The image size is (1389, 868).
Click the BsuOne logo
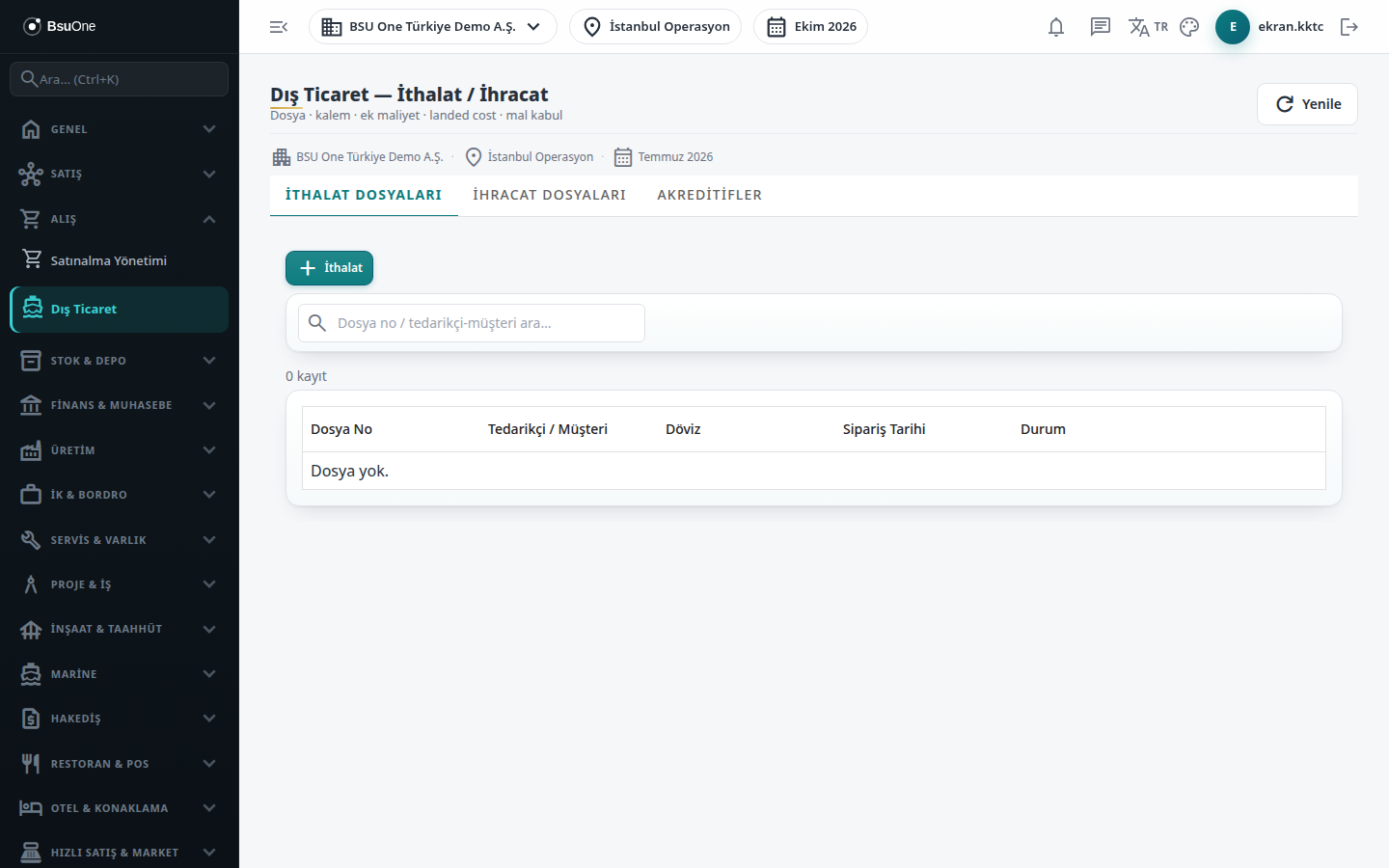coord(60,26)
